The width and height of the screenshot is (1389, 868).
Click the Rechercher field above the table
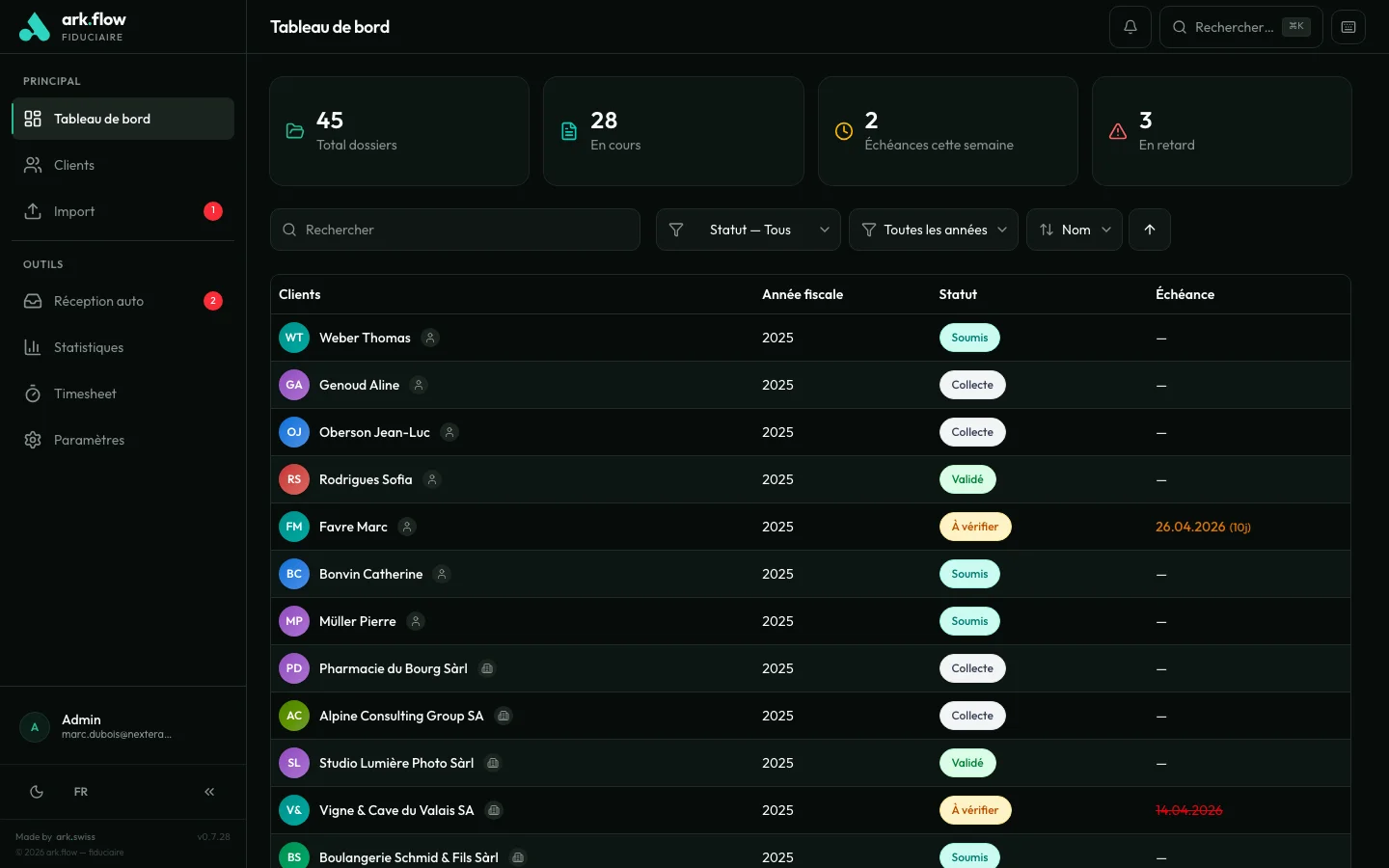[455, 230]
